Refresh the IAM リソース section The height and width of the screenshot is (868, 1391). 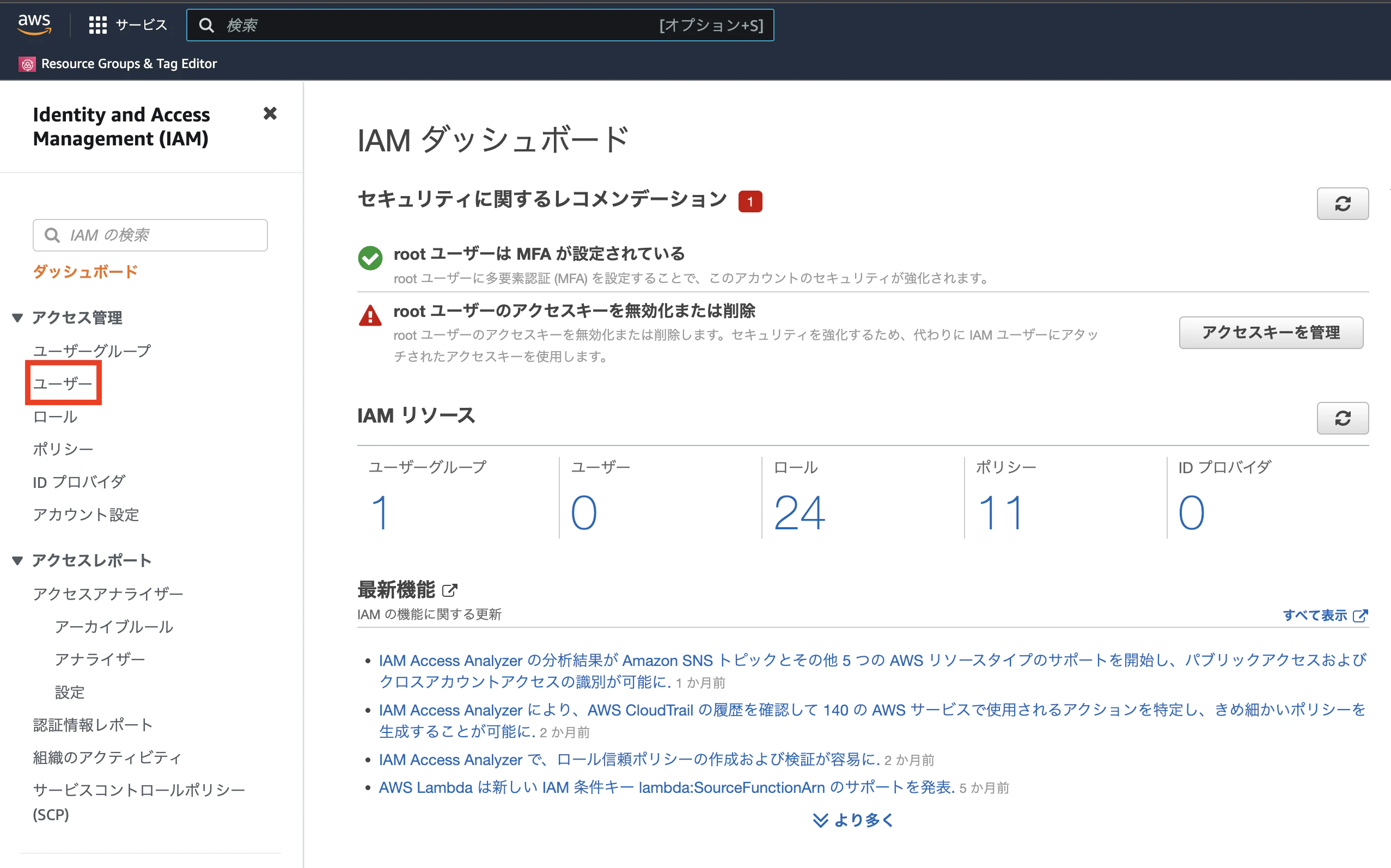(x=1342, y=418)
